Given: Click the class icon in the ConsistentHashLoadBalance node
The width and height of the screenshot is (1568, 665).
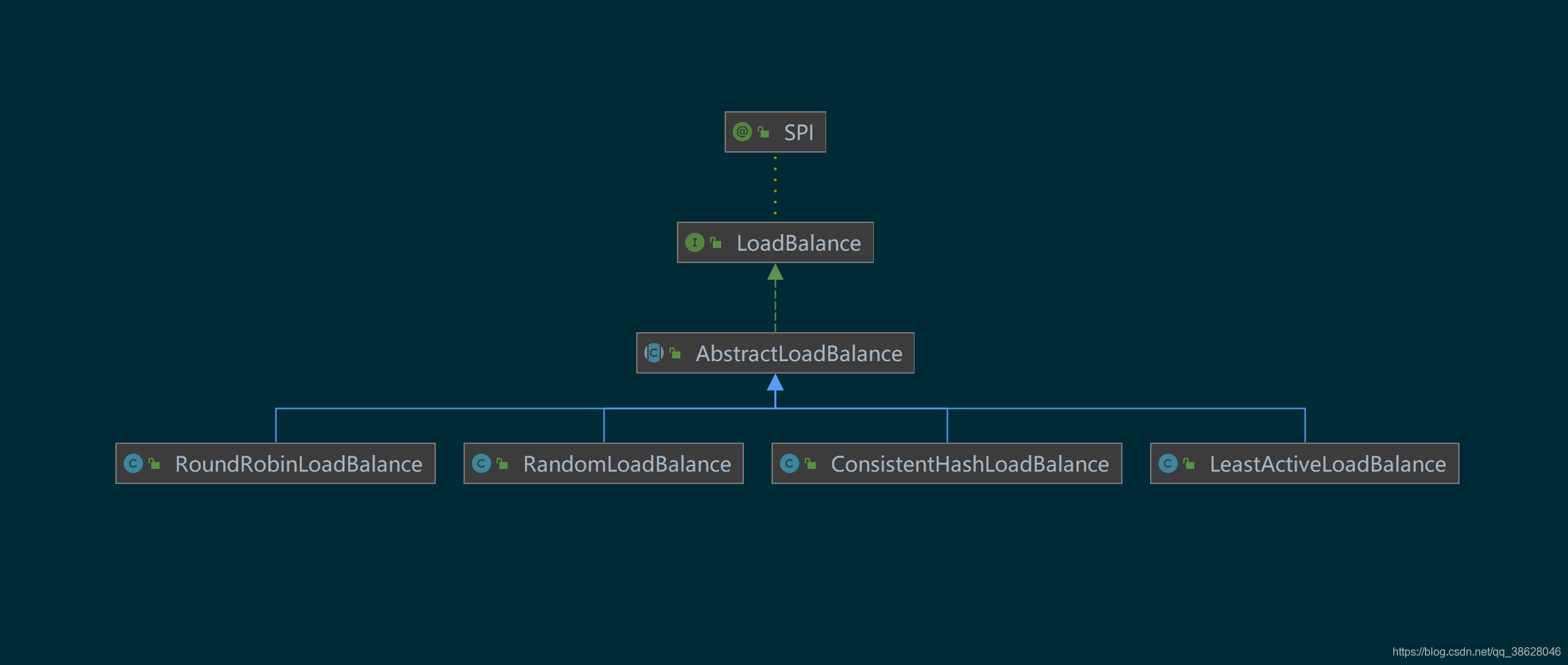Looking at the screenshot, I should (789, 463).
